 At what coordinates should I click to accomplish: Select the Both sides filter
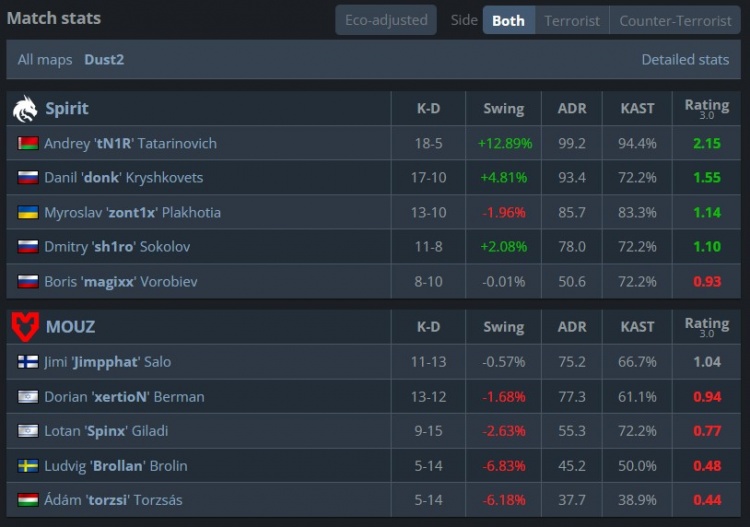click(508, 20)
